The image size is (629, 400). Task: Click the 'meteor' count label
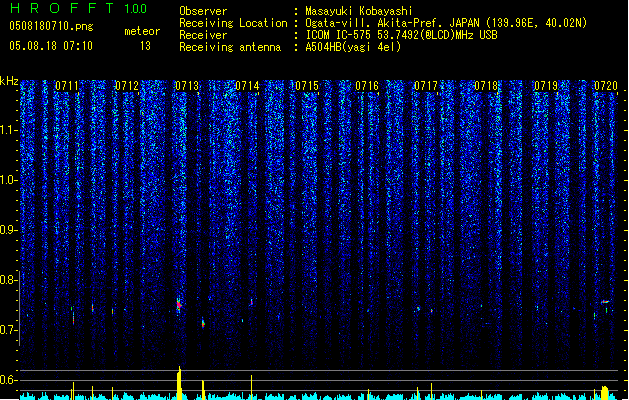(x=142, y=31)
